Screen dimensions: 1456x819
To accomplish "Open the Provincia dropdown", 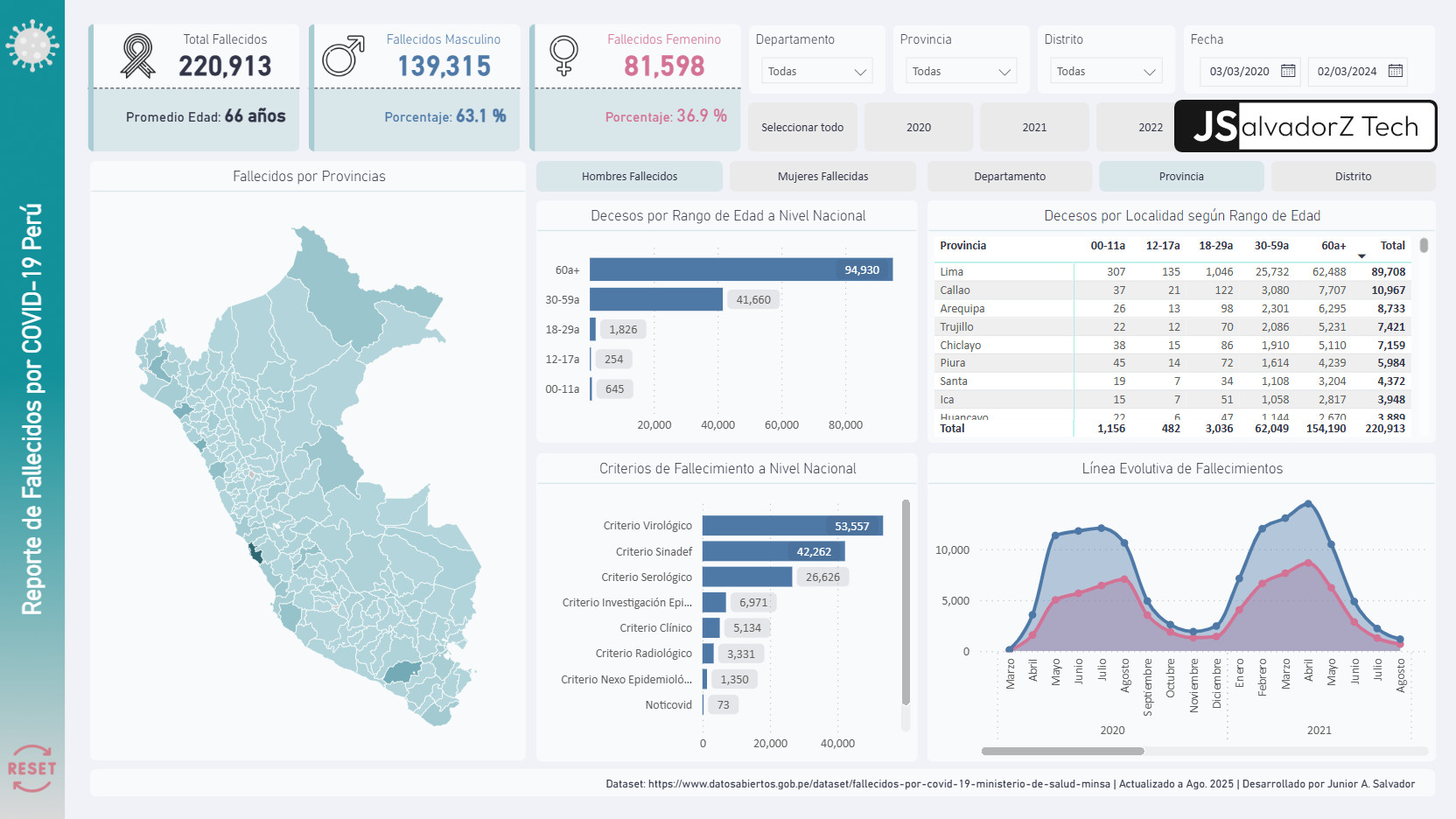I will pyautogui.click(x=960, y=71).
